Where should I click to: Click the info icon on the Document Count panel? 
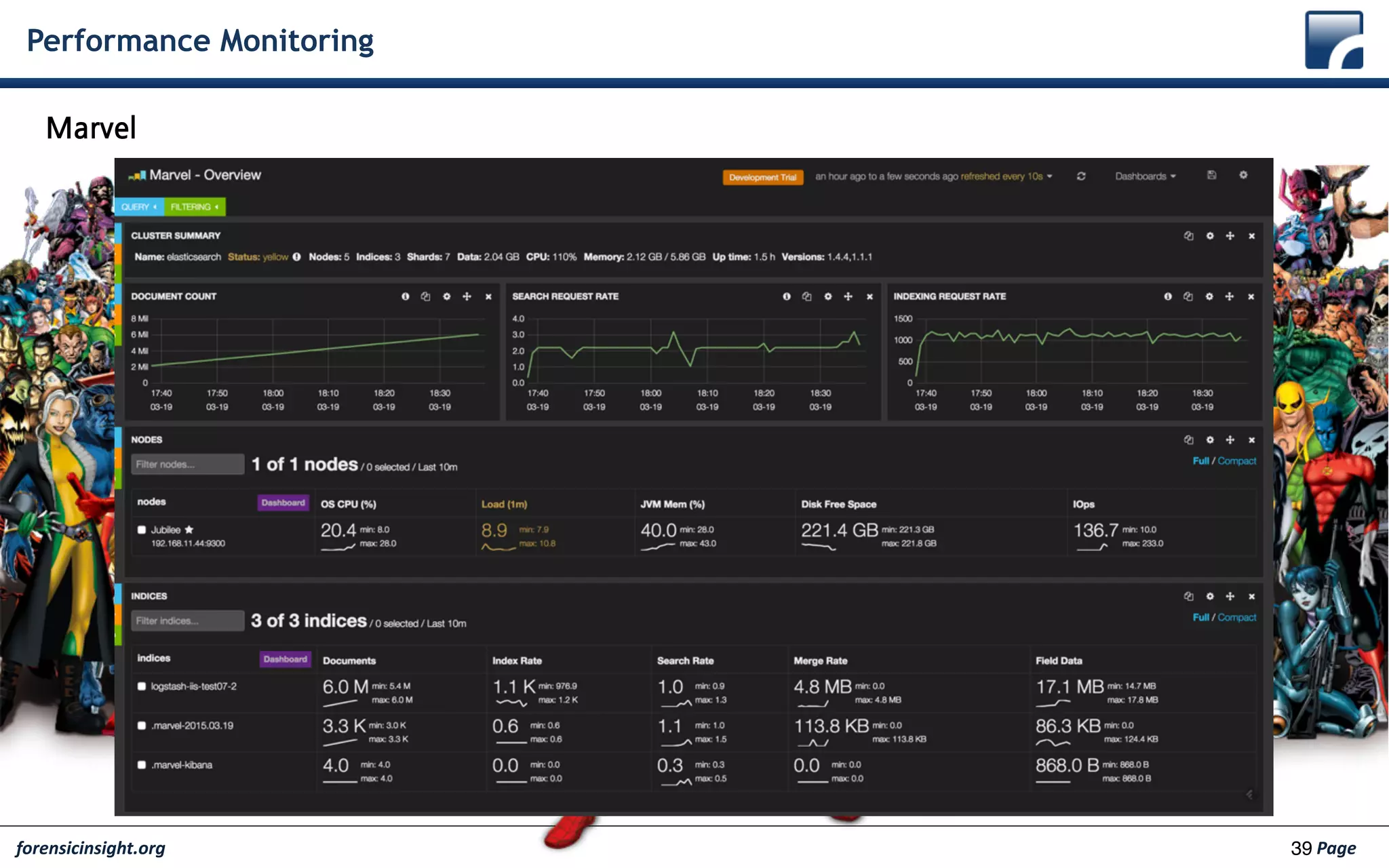point(406,297)
